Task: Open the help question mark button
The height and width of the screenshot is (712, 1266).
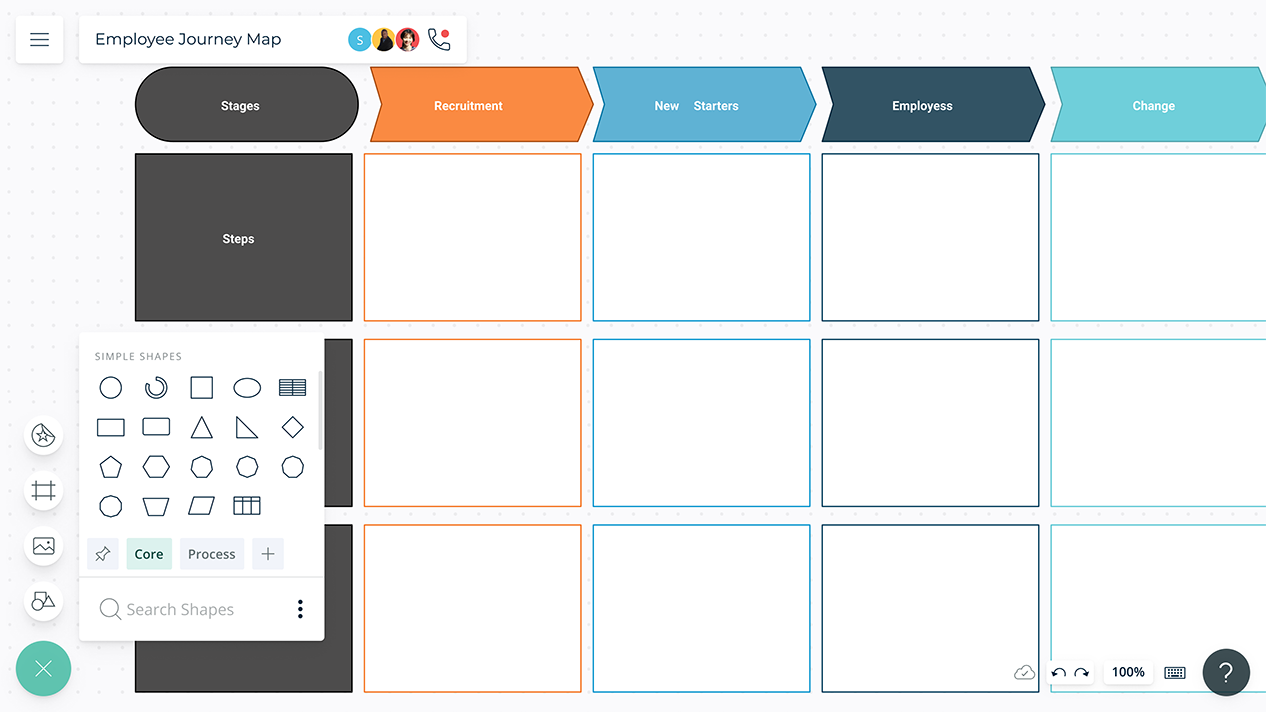Action: tap(1226, 673)
